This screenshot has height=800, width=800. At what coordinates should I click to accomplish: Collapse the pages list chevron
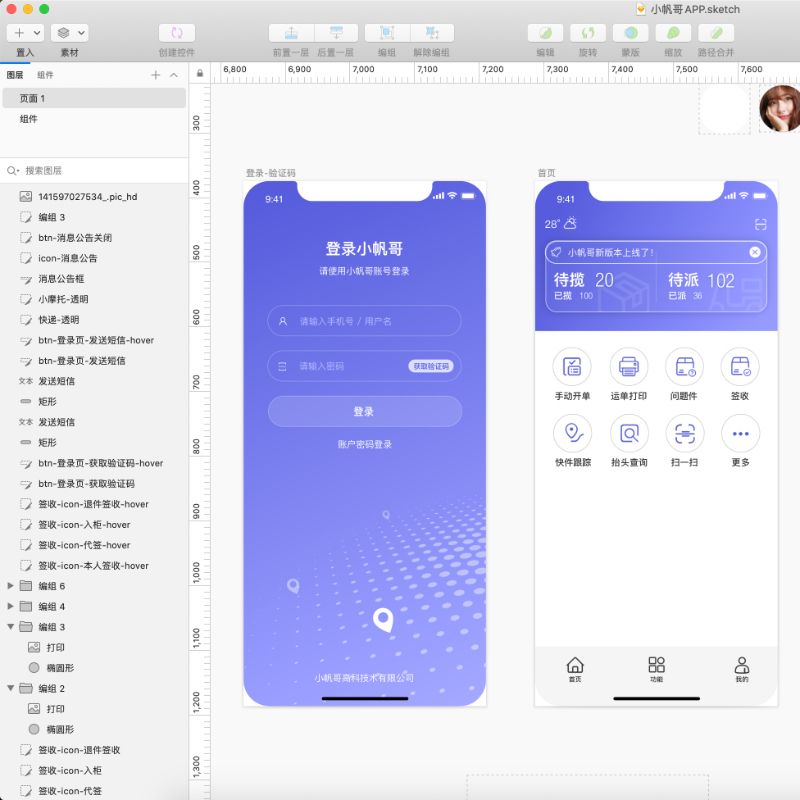click(x=174, y=75)
